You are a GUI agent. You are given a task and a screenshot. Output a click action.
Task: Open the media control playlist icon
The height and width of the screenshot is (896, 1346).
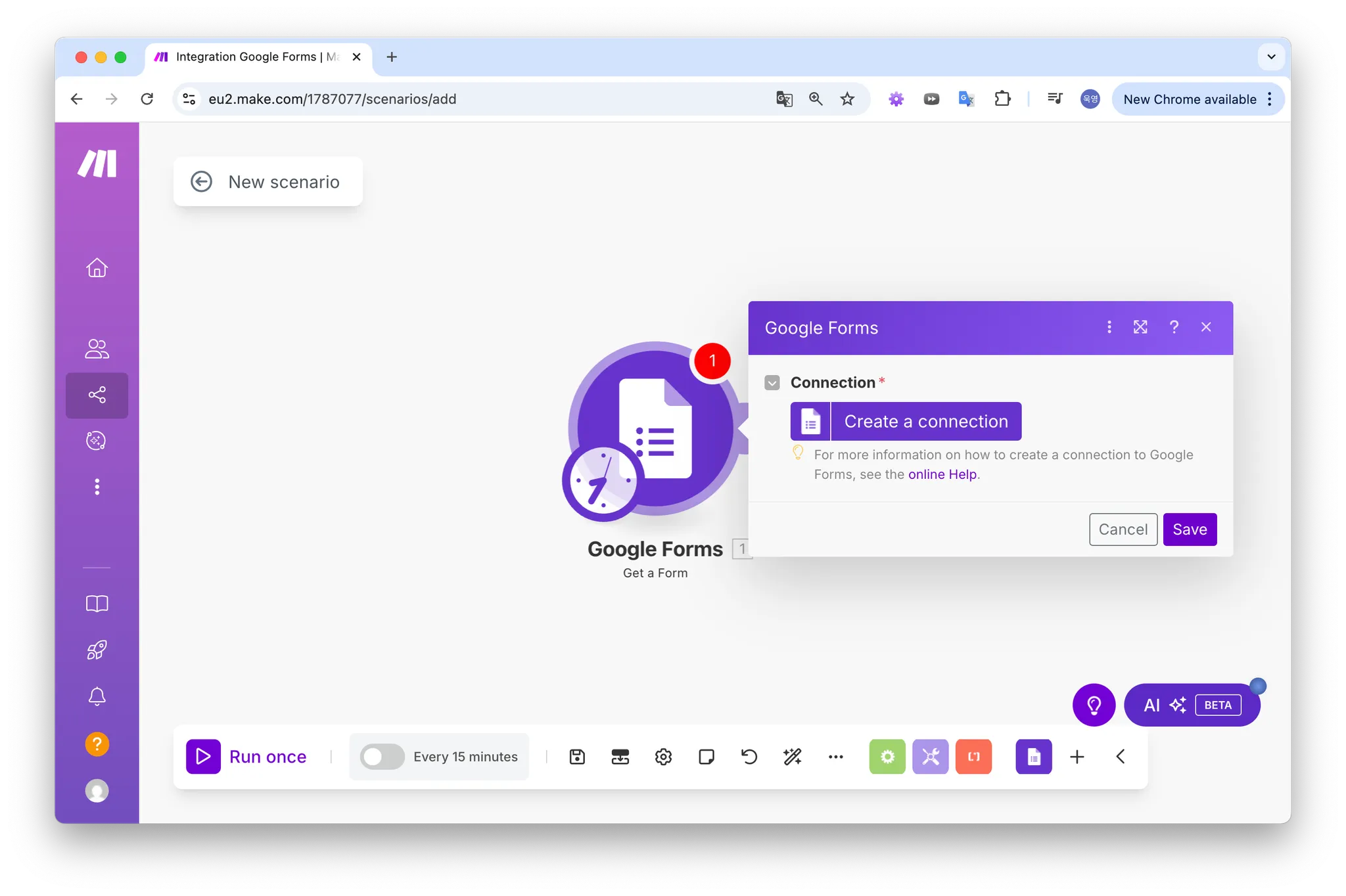[1055, 99]
